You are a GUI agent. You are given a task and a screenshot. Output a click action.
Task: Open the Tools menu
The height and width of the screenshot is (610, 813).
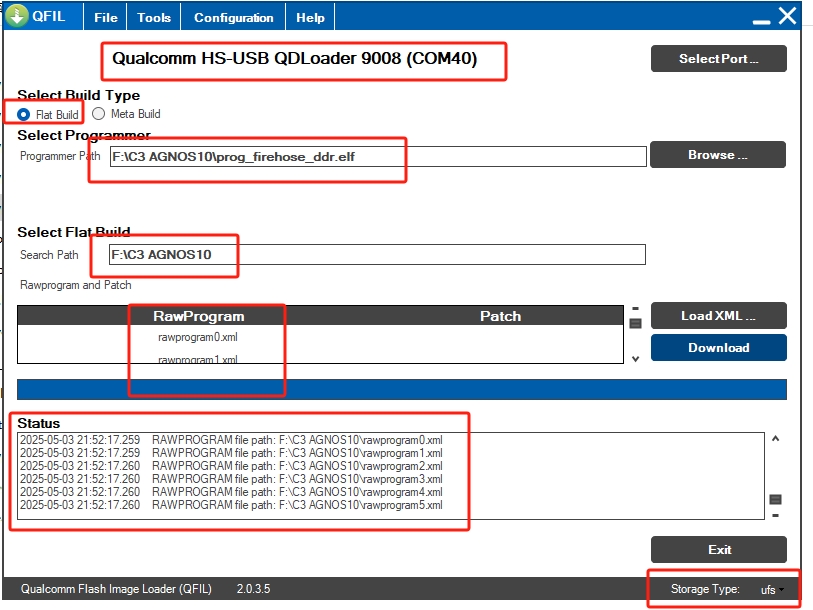tap(154, 18)
